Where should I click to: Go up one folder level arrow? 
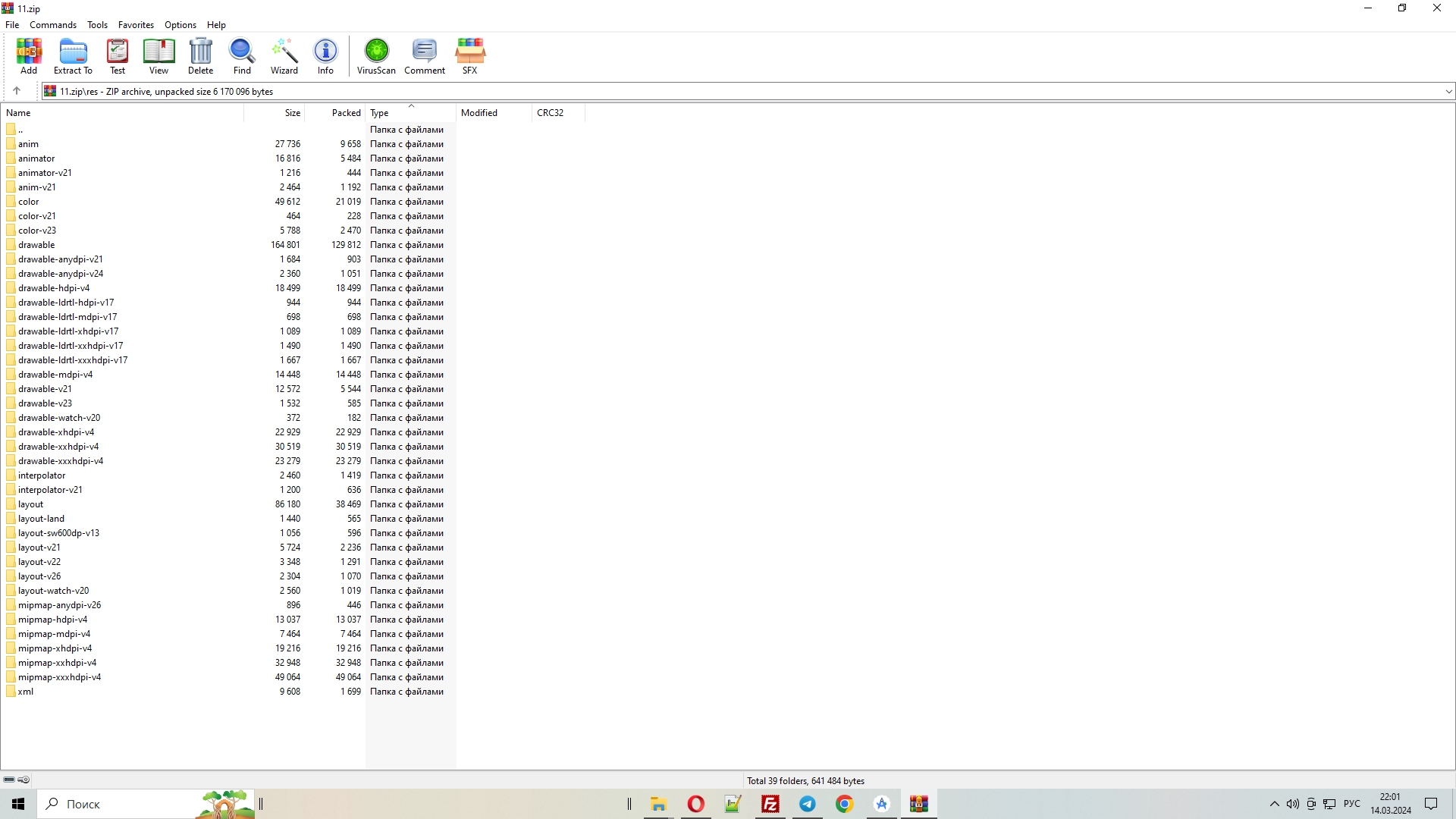[17, 91]
